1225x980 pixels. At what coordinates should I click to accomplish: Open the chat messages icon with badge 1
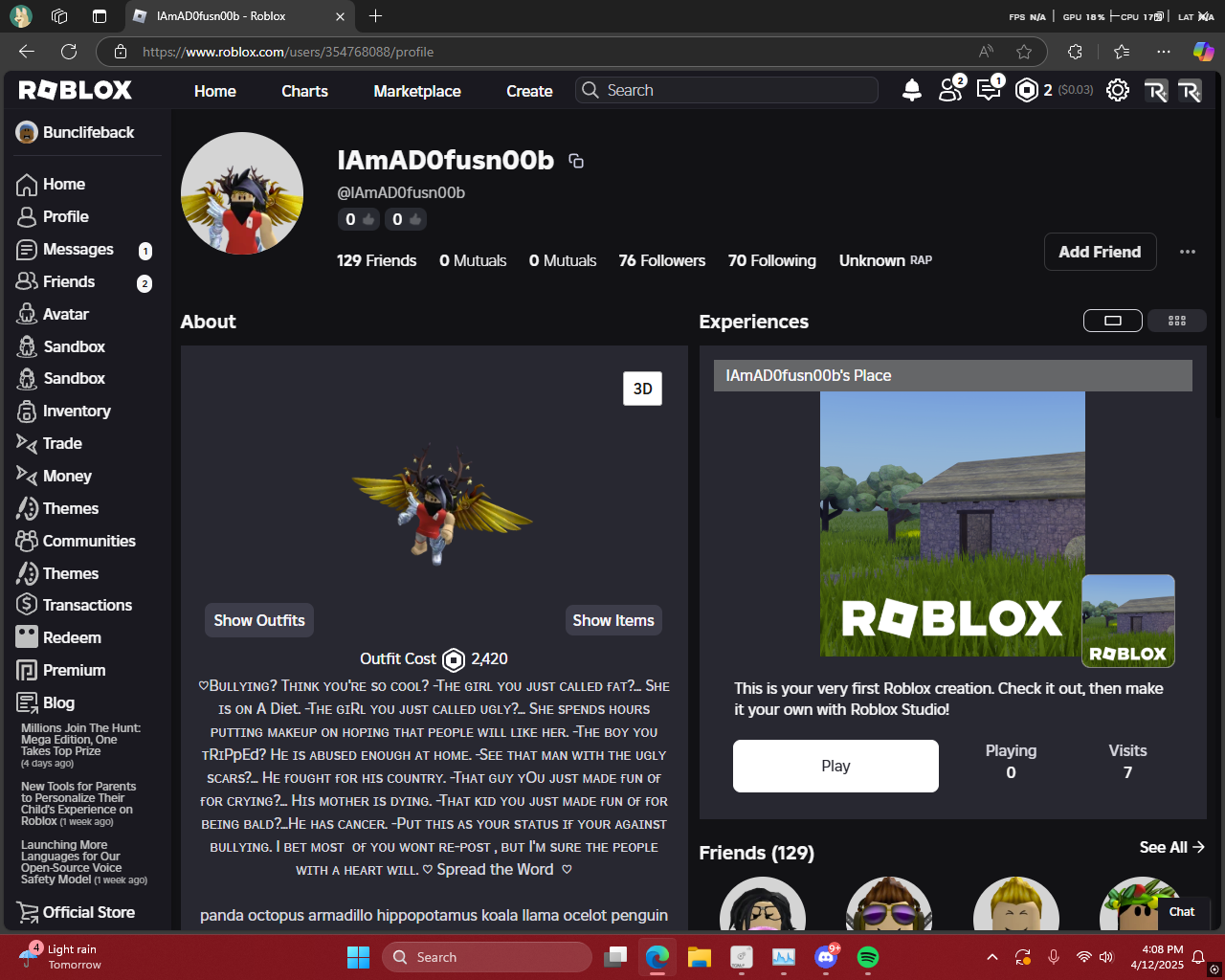pyautogui.click(x=990, y=89)
